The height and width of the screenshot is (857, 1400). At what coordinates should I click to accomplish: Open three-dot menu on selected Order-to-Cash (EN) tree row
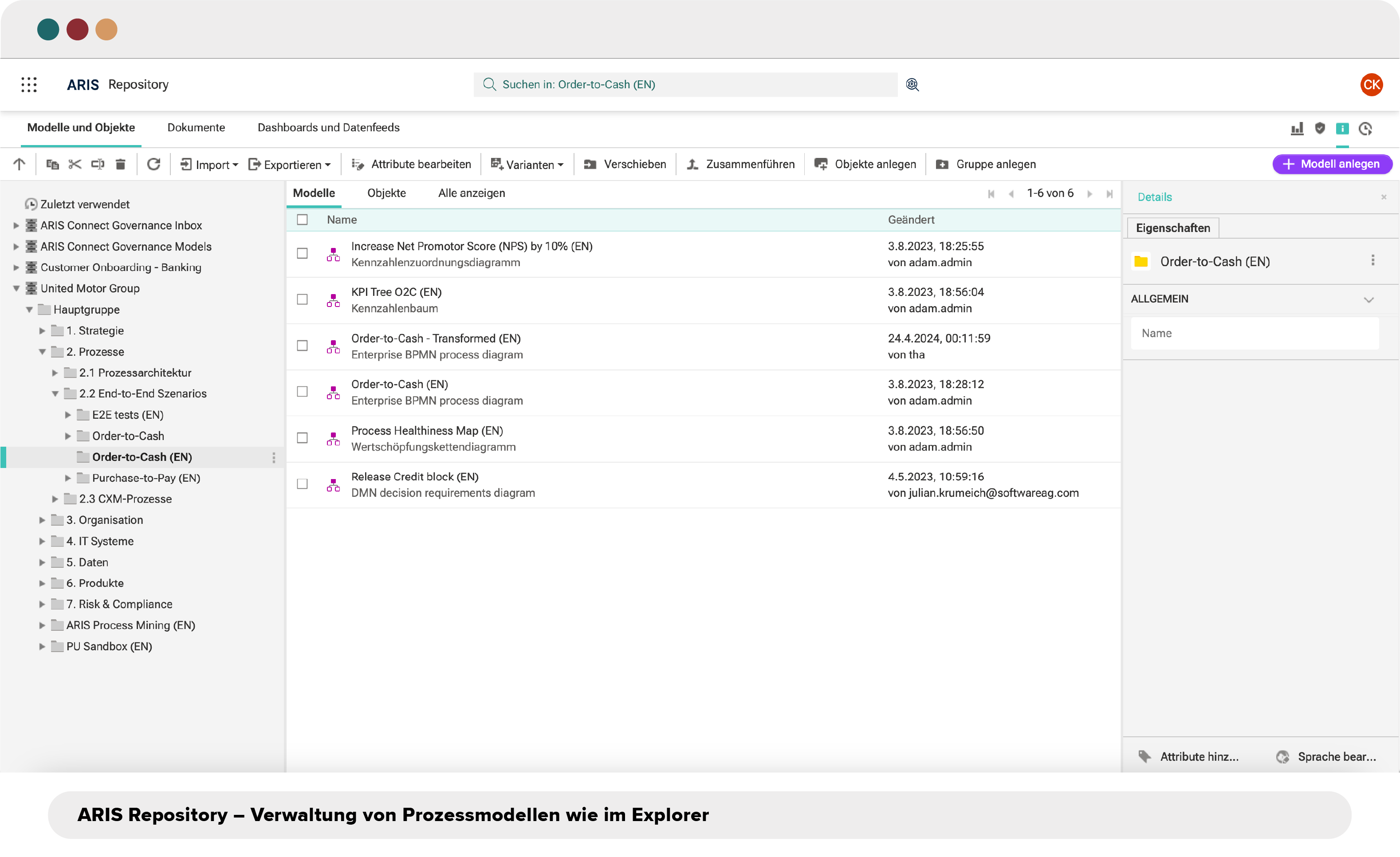274,457
